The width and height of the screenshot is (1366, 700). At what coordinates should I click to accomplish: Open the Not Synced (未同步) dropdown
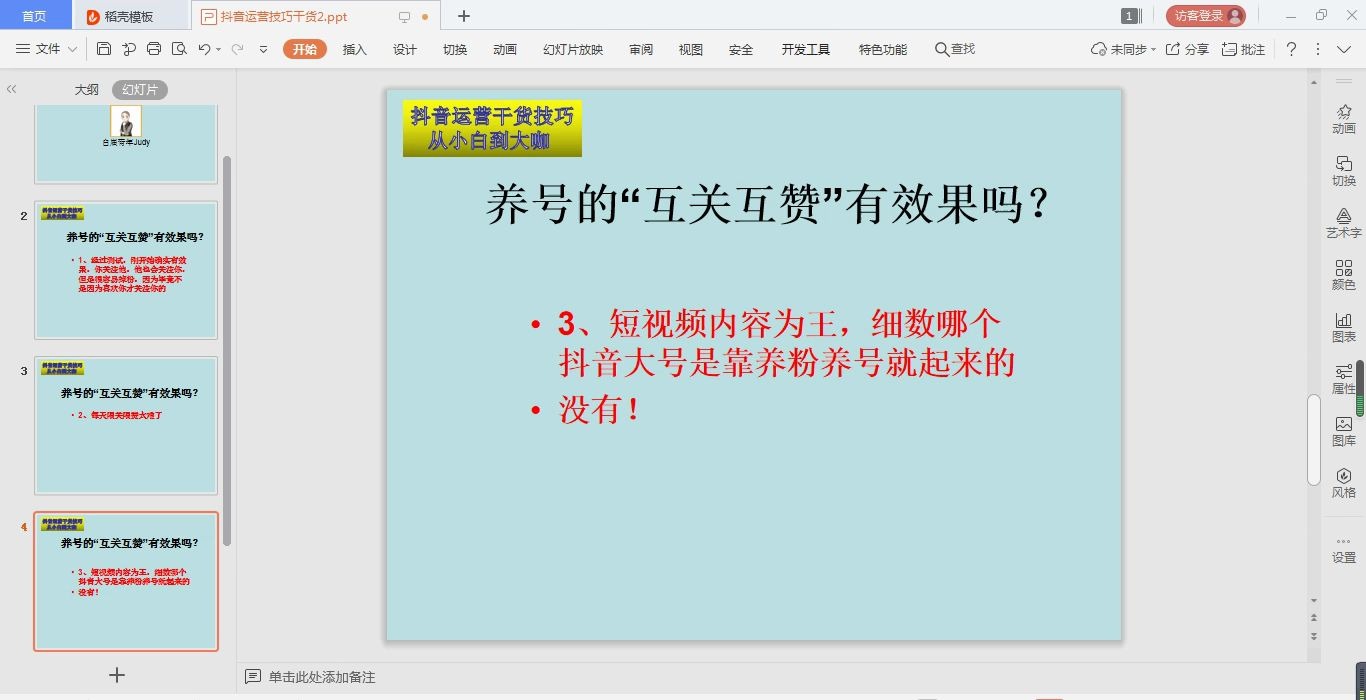(1153, 49)
